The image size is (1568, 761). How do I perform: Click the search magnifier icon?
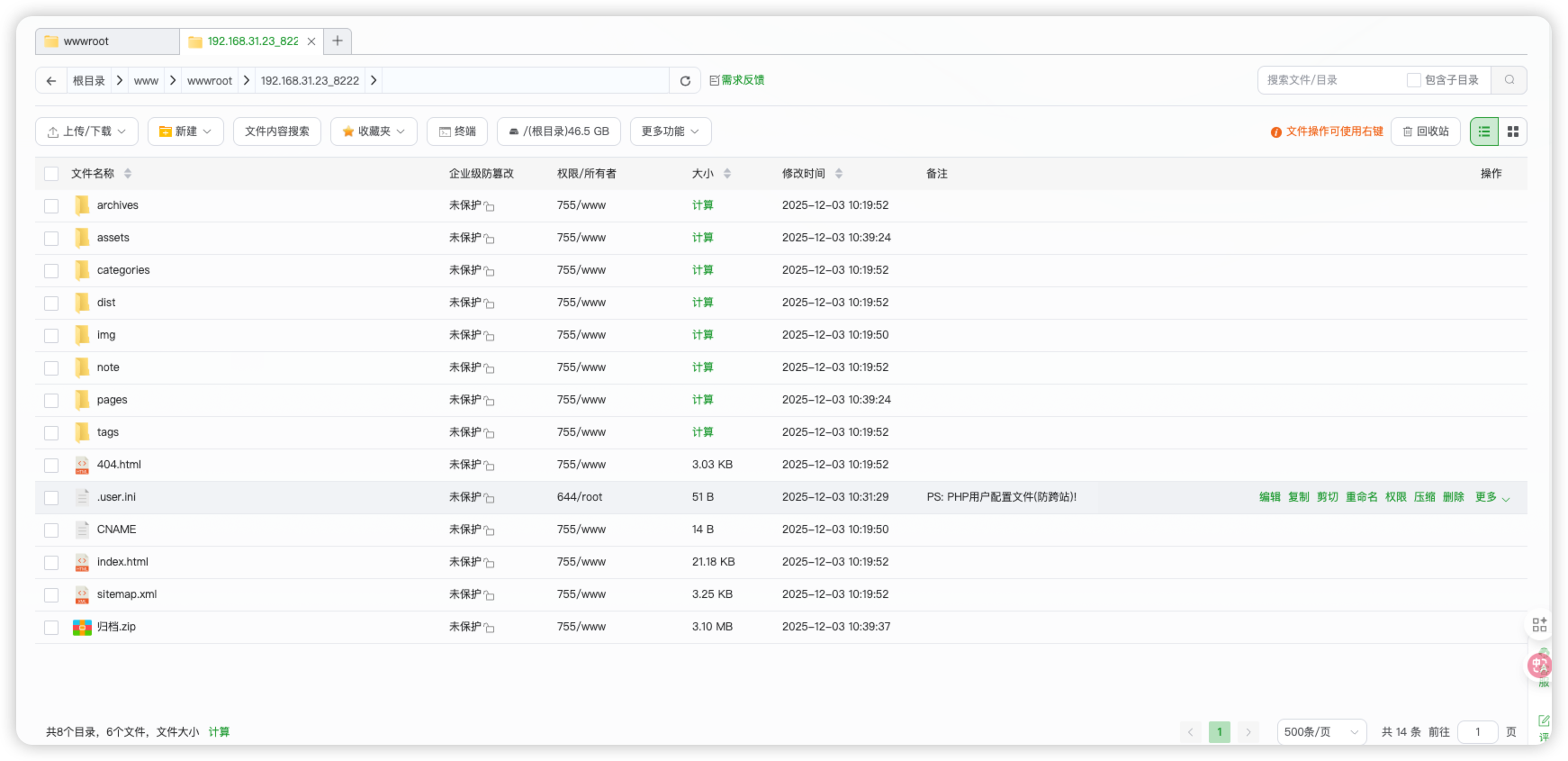(1509, 80)
